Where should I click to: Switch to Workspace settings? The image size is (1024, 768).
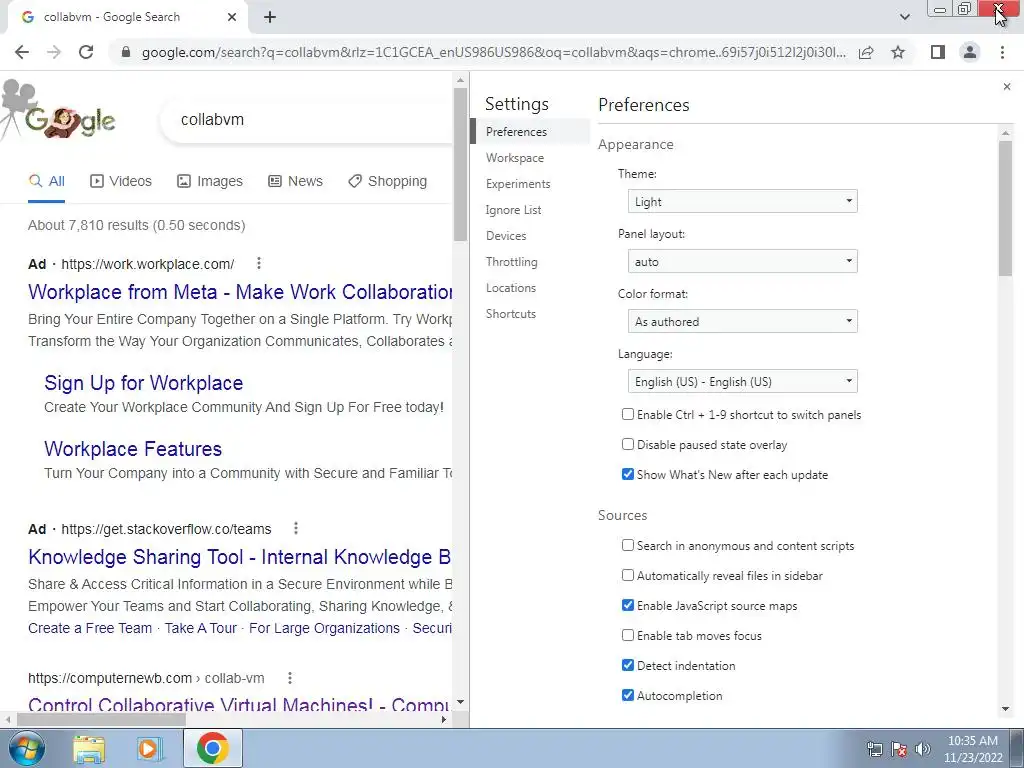515,158
